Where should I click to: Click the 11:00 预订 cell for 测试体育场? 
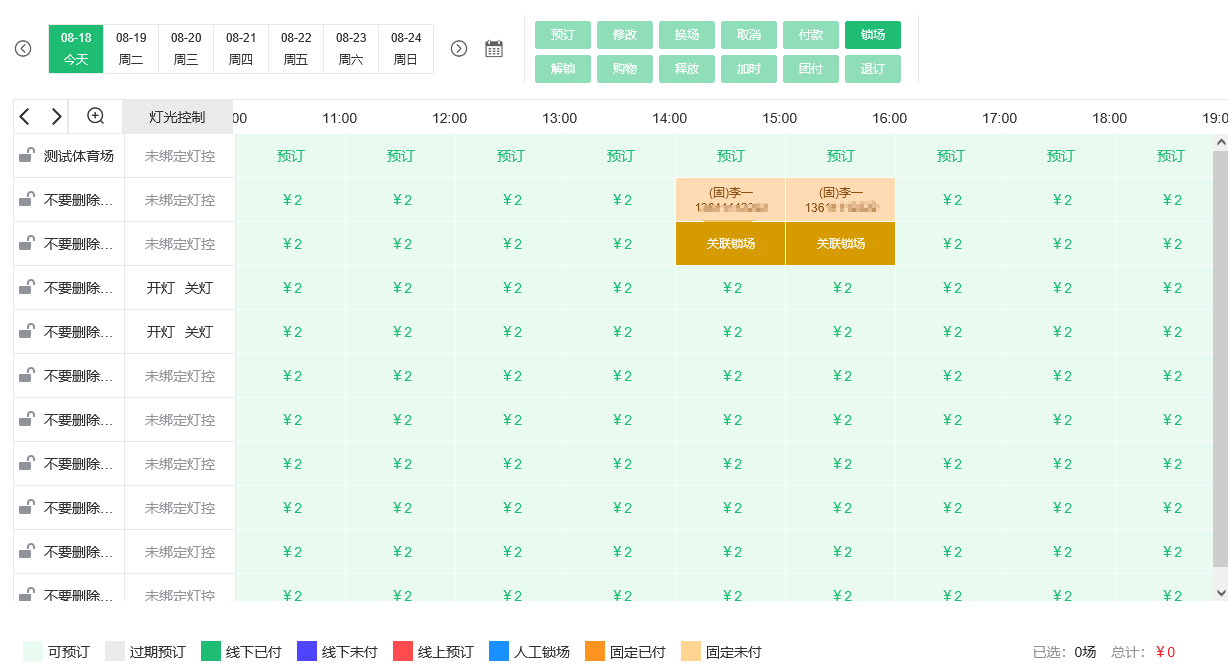coord(400,156)
